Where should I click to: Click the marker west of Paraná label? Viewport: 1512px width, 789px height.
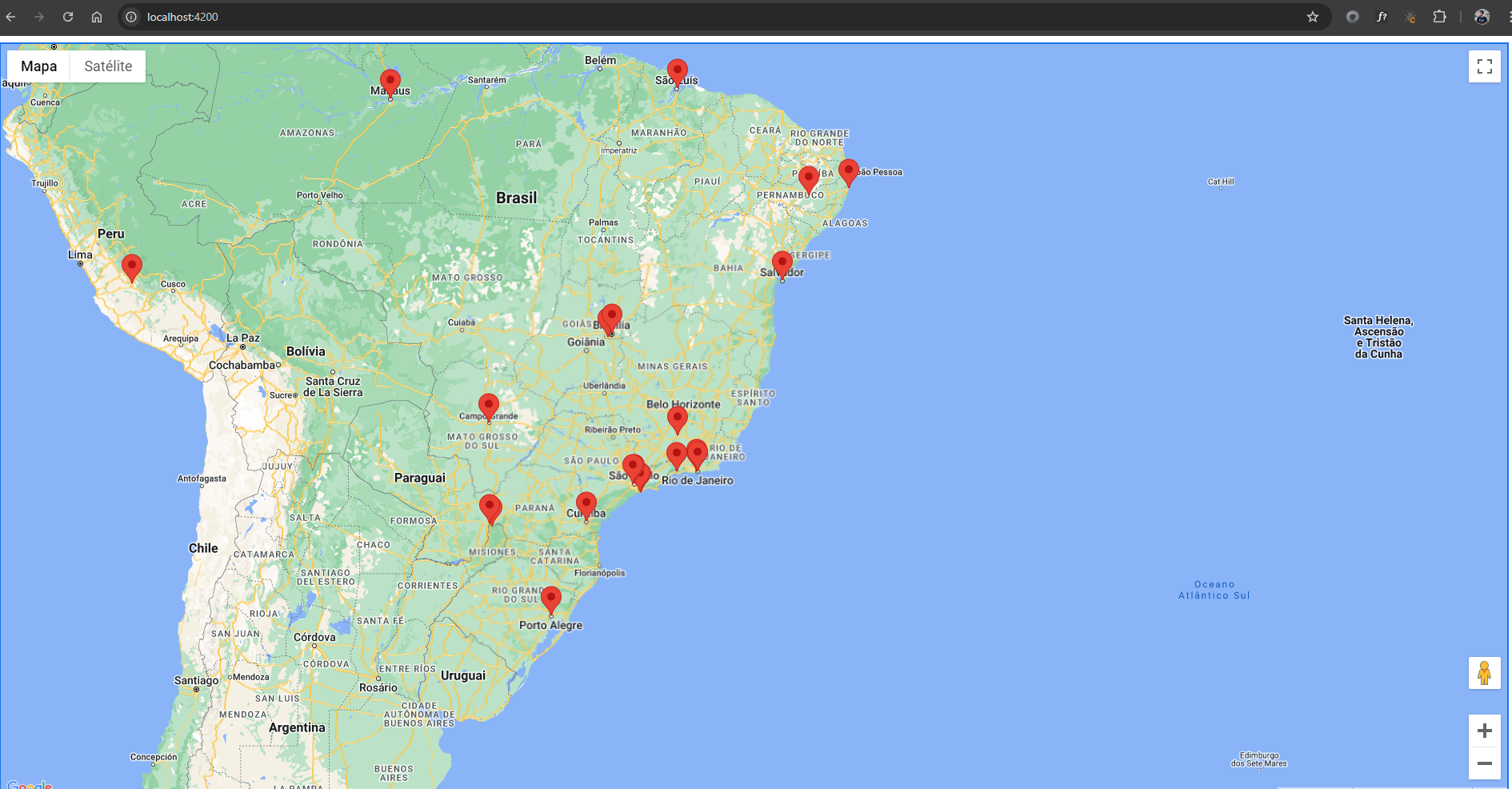490,510
